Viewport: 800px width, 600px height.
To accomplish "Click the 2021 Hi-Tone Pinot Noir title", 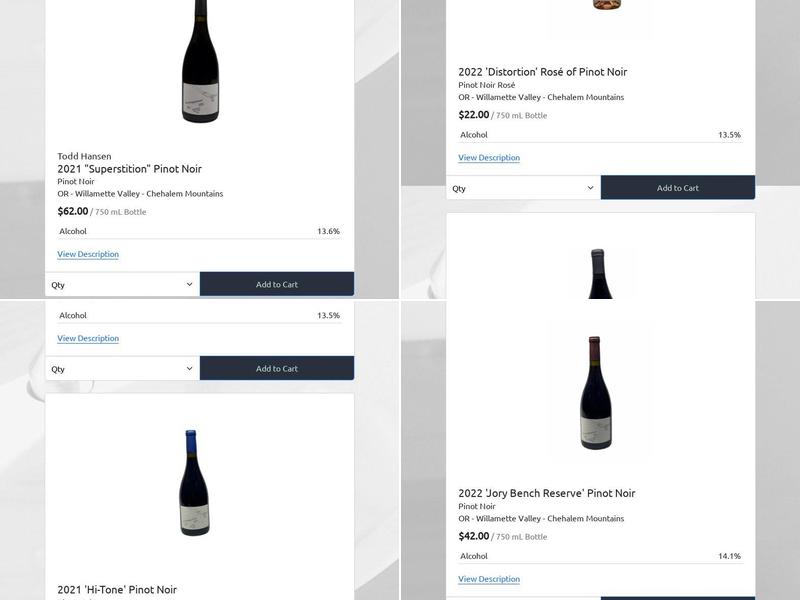I will point(117,590).
